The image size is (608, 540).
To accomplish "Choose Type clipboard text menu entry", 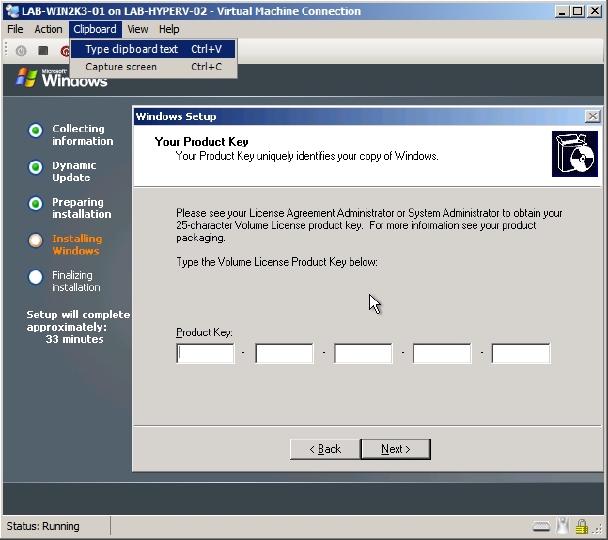I will pos(153,49).
